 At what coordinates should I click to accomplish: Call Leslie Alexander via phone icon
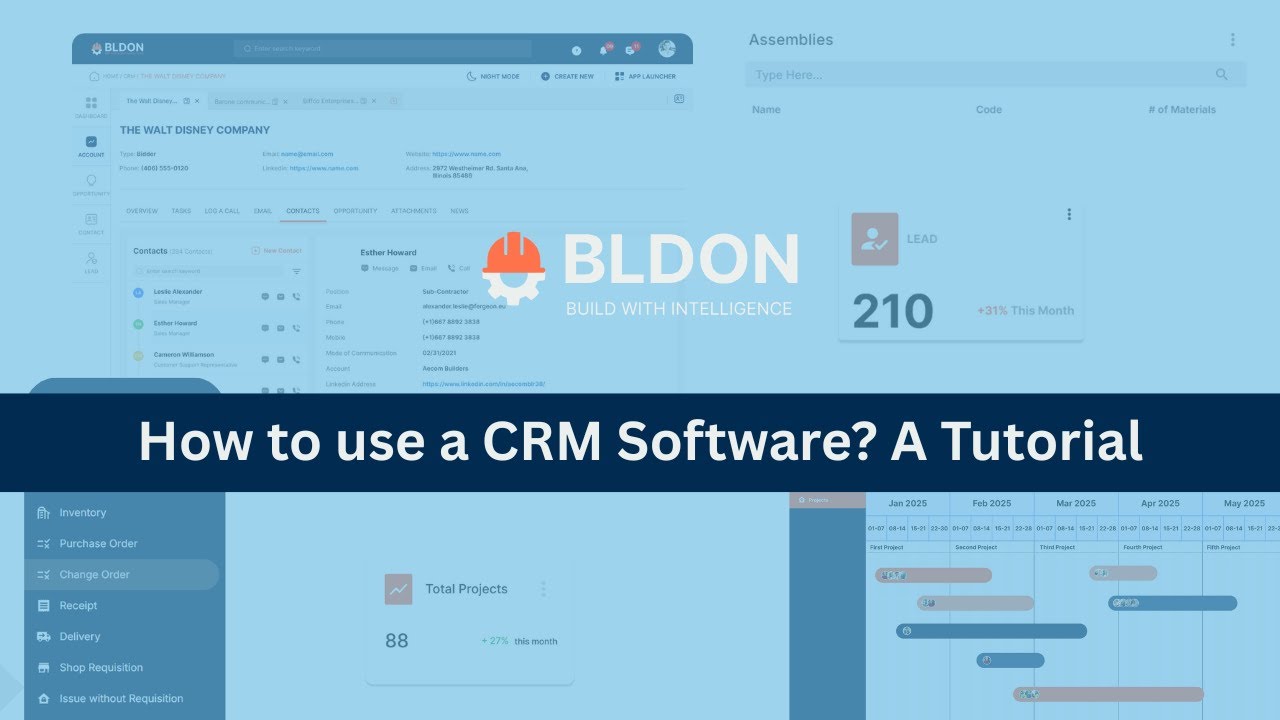pos(296,296)
